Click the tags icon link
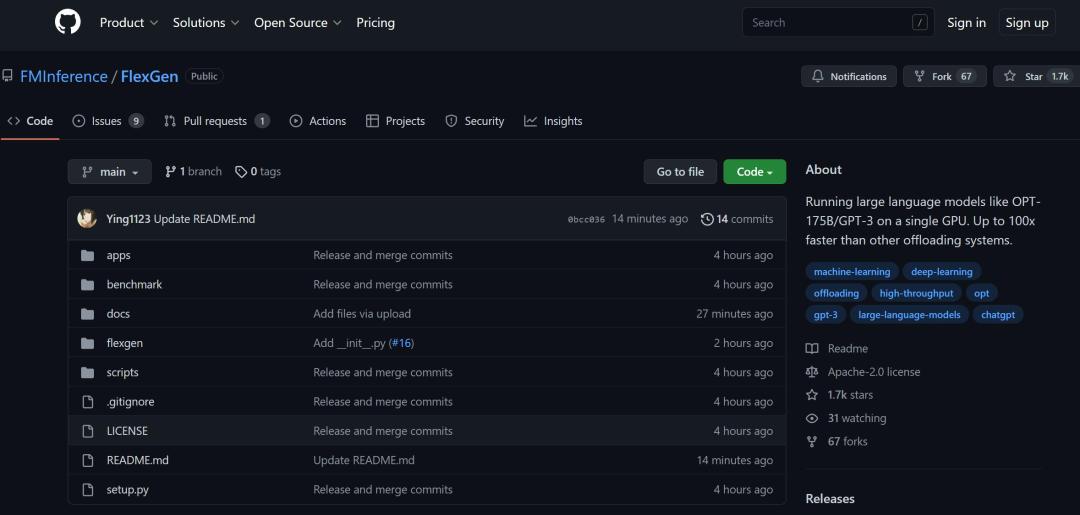 [x=241, y=172]
